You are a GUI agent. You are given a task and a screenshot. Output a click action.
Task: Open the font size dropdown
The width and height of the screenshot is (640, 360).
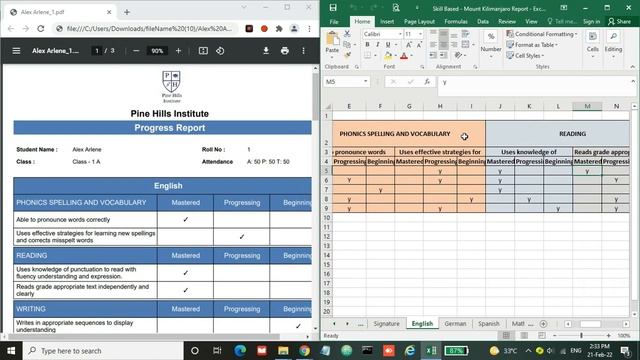(x=420, y=34)
